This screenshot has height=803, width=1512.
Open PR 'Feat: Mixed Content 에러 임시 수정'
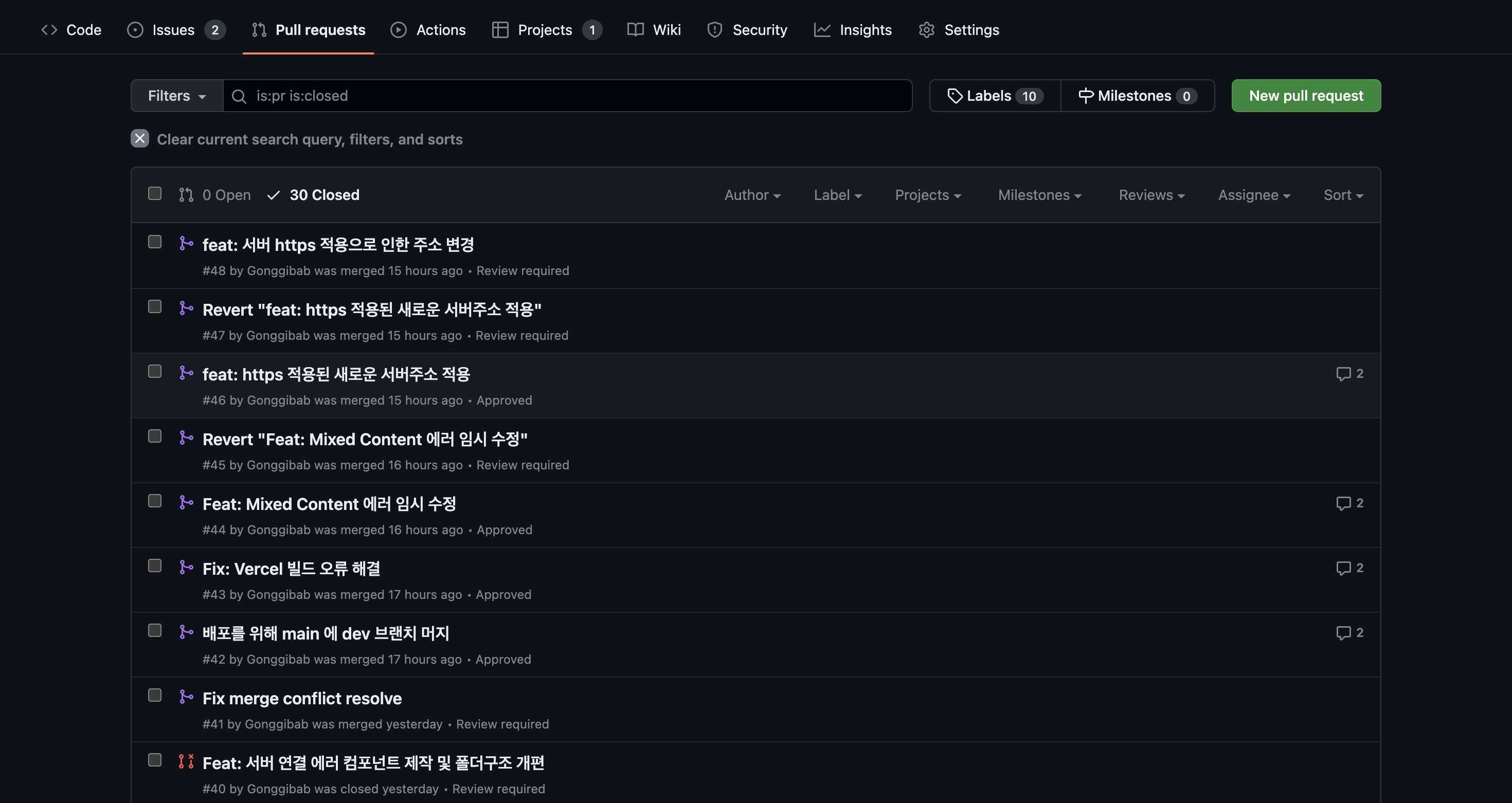tap(329, 504)
